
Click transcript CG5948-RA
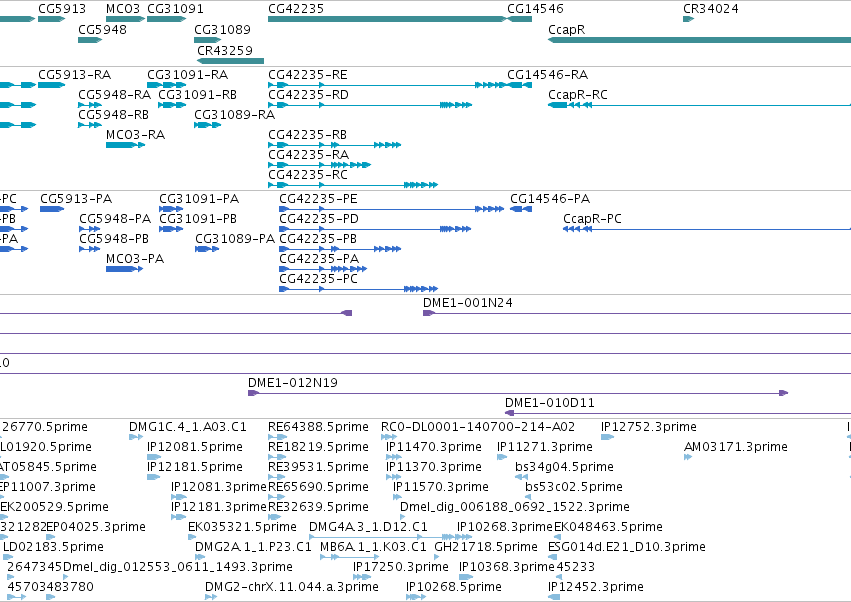(90, 105)
